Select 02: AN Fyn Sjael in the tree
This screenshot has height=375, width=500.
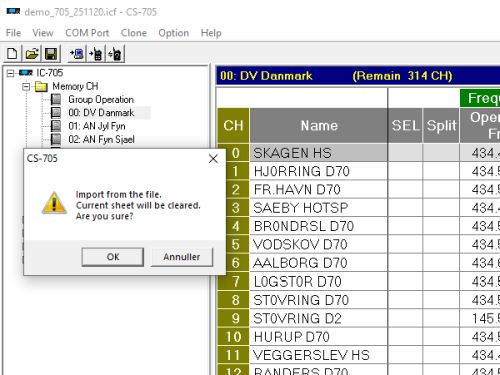(102, 139)
